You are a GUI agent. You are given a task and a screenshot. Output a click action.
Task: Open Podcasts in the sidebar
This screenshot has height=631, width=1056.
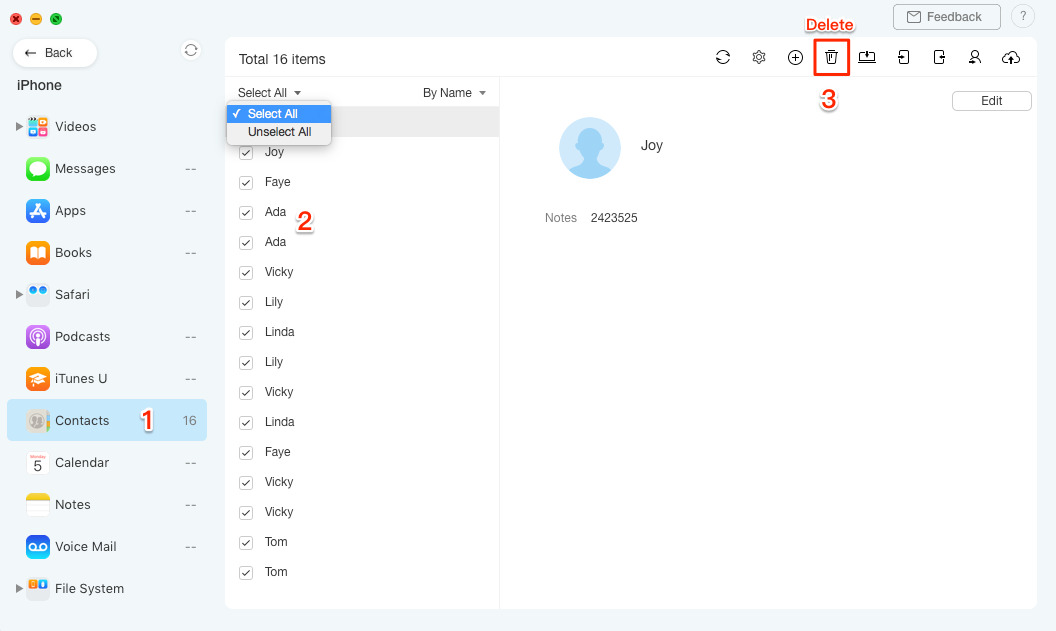pyautogui.click(x=108, y=337)
